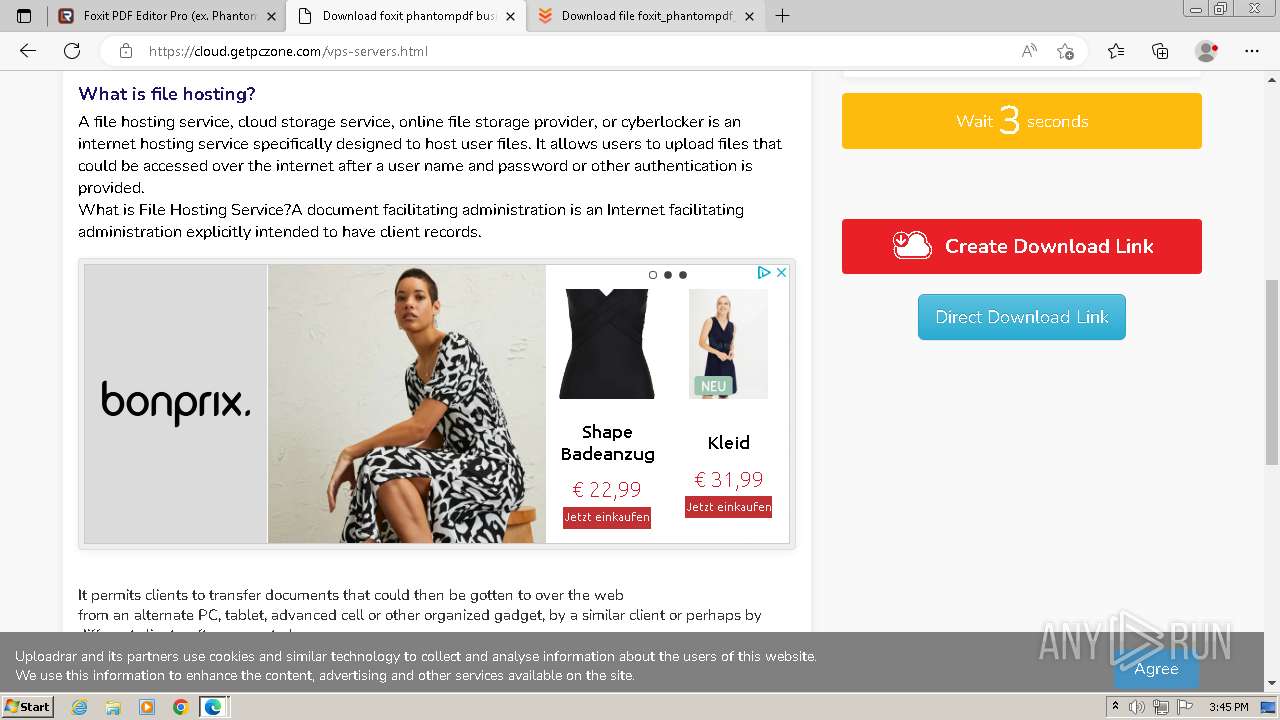Image resolution: width=1280 pixels, height=720 pixels.
Task: Open the Windows Start button
Action: pos(28,707)
